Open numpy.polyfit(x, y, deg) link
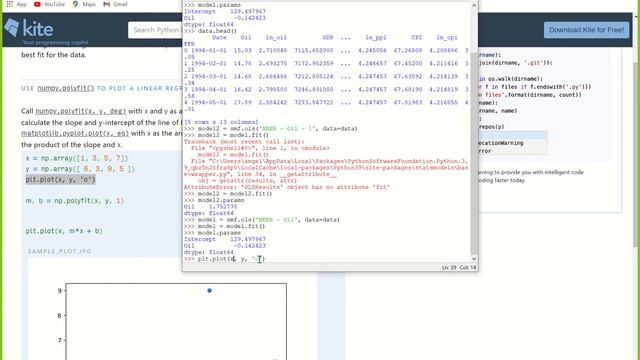Image resolution: width=640 pixels, height=360 pixels. click(80, 111)
